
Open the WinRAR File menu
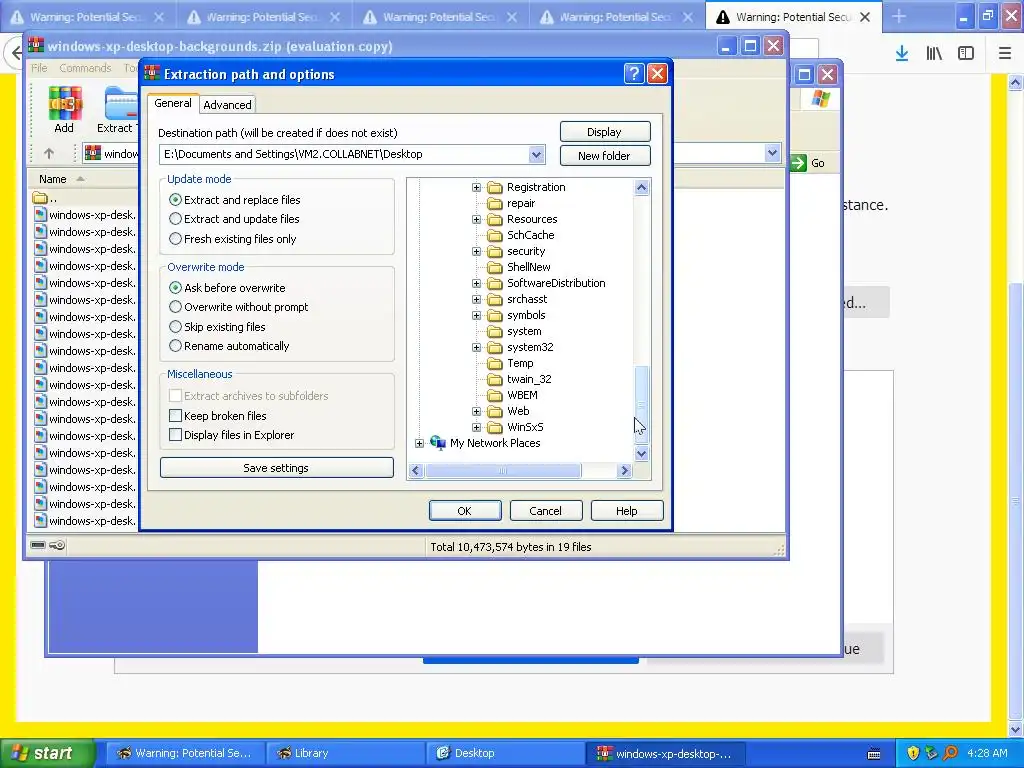coord(39,68)
